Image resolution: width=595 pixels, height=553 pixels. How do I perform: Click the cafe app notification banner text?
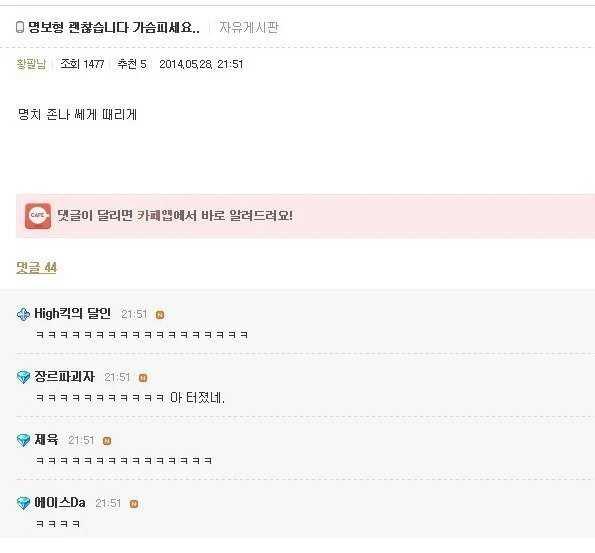click(175, 216)
